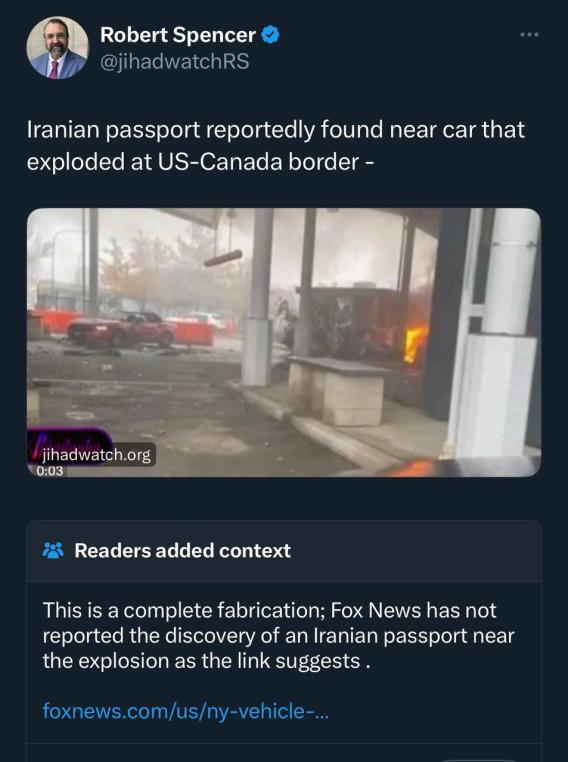
Task: Open the three-dot more options menu
Action: (529, 35)
